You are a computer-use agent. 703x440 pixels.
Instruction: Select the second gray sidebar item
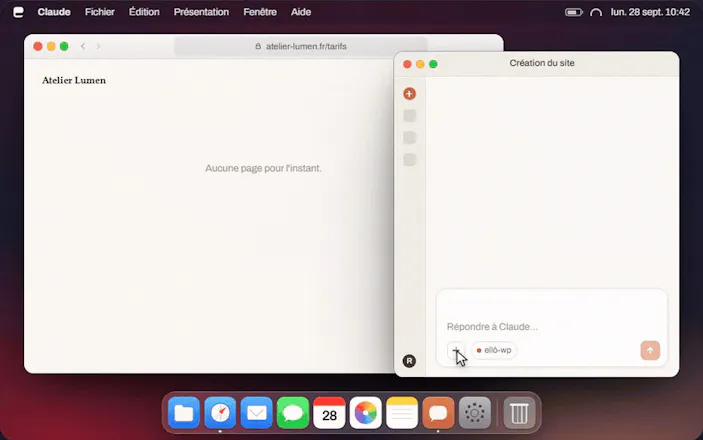pos(409,138)
